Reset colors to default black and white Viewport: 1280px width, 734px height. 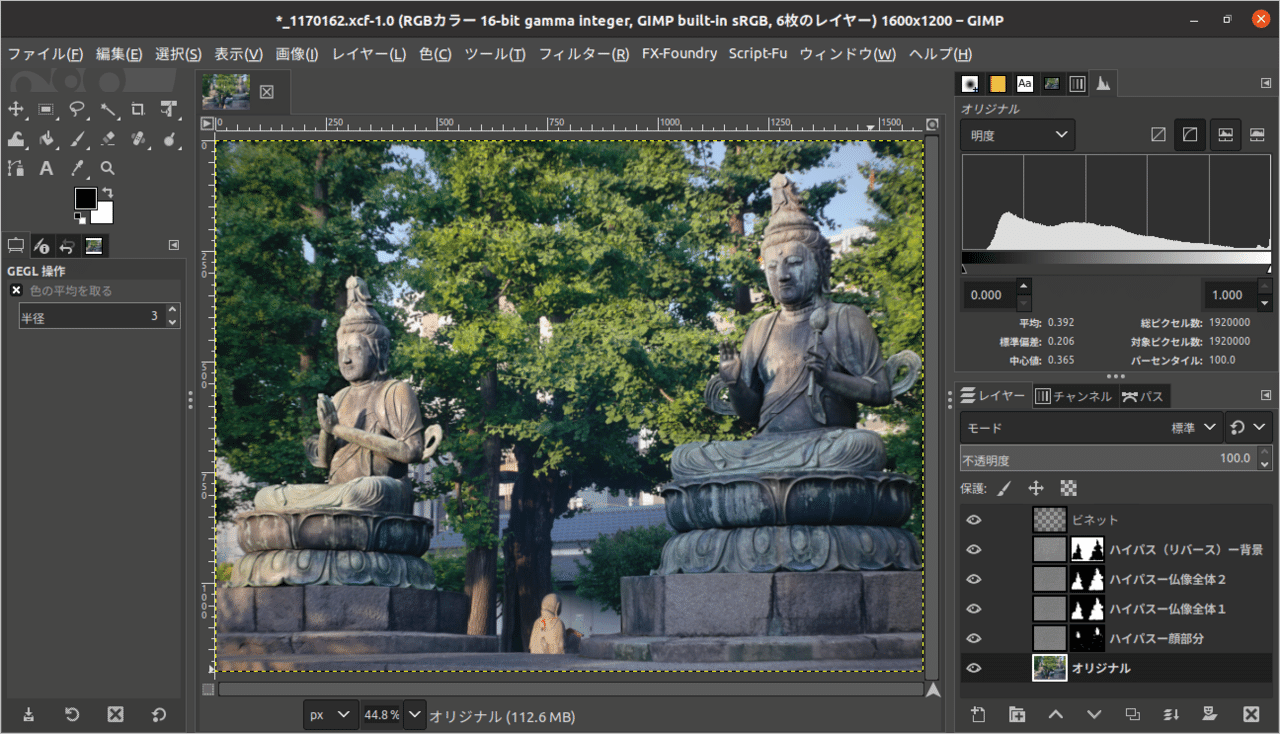tap(80, 217)
